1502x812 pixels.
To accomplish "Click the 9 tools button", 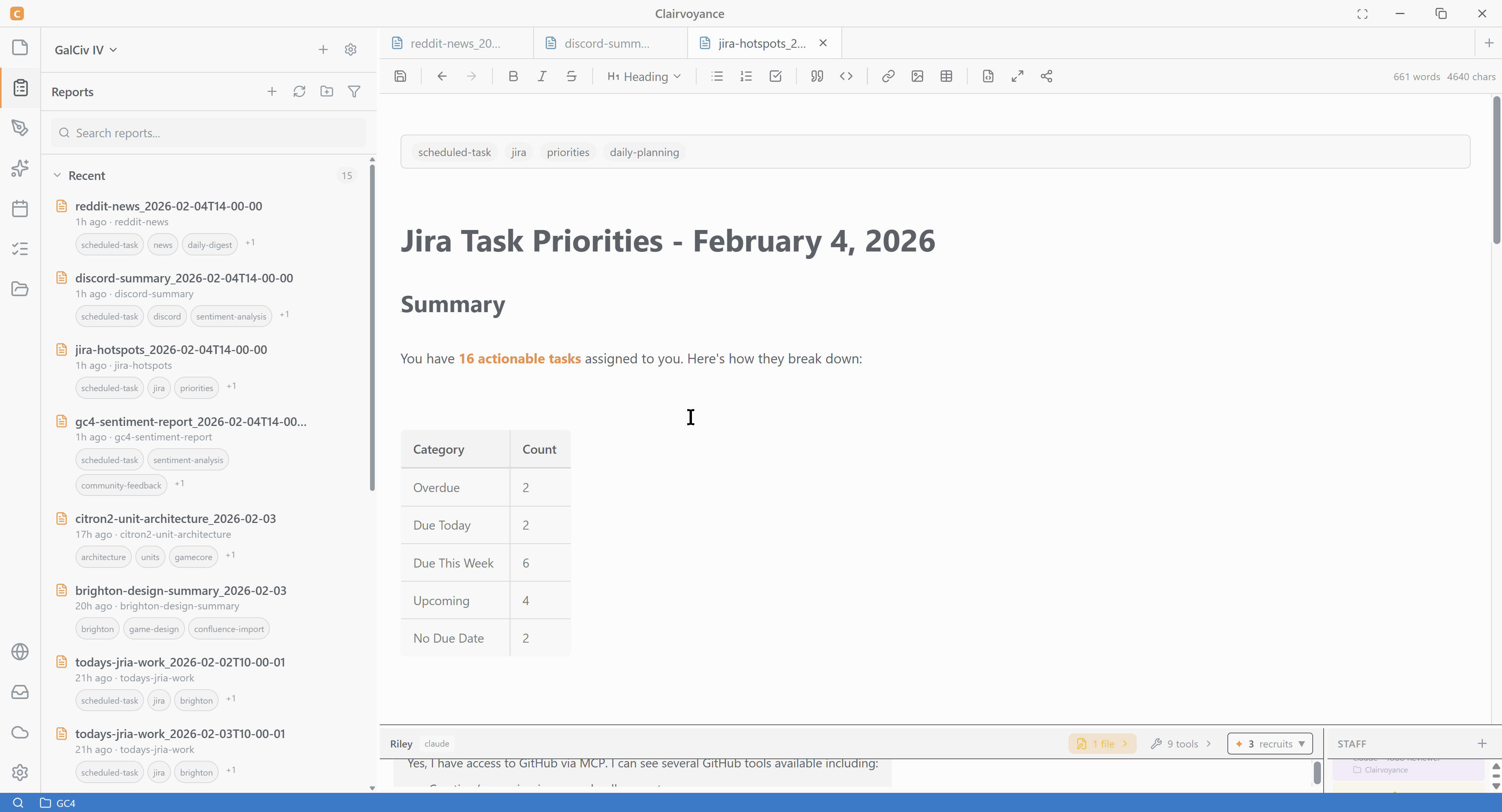I will click(x=1181, y=744).
